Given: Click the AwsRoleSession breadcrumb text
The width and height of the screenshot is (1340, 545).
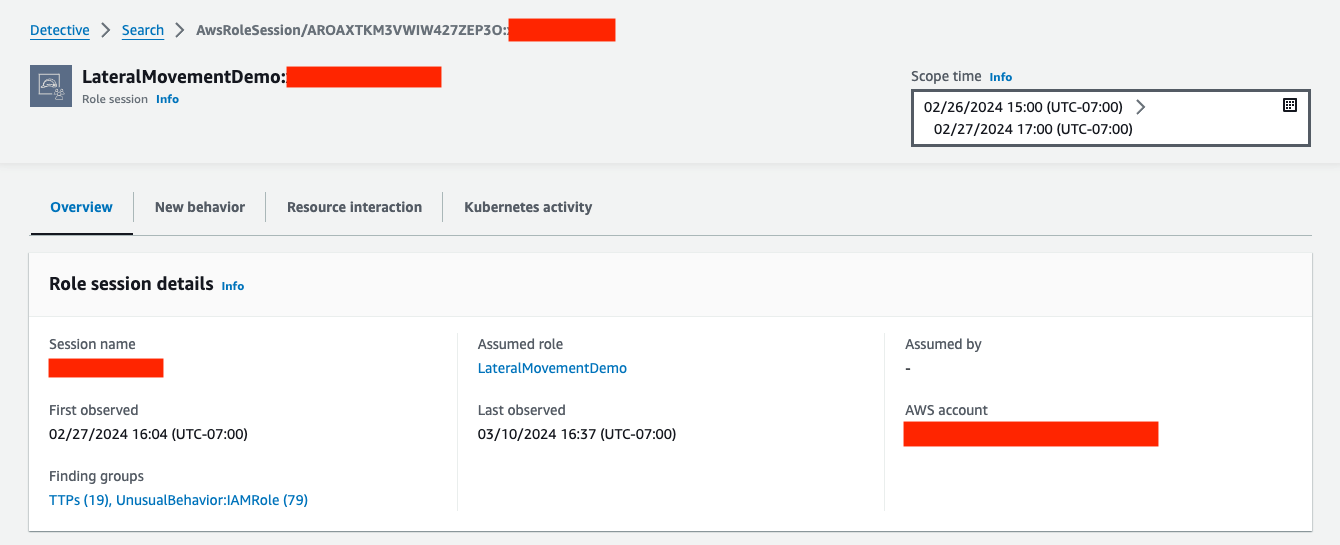Looking at the screenshot, I should 351,30.
